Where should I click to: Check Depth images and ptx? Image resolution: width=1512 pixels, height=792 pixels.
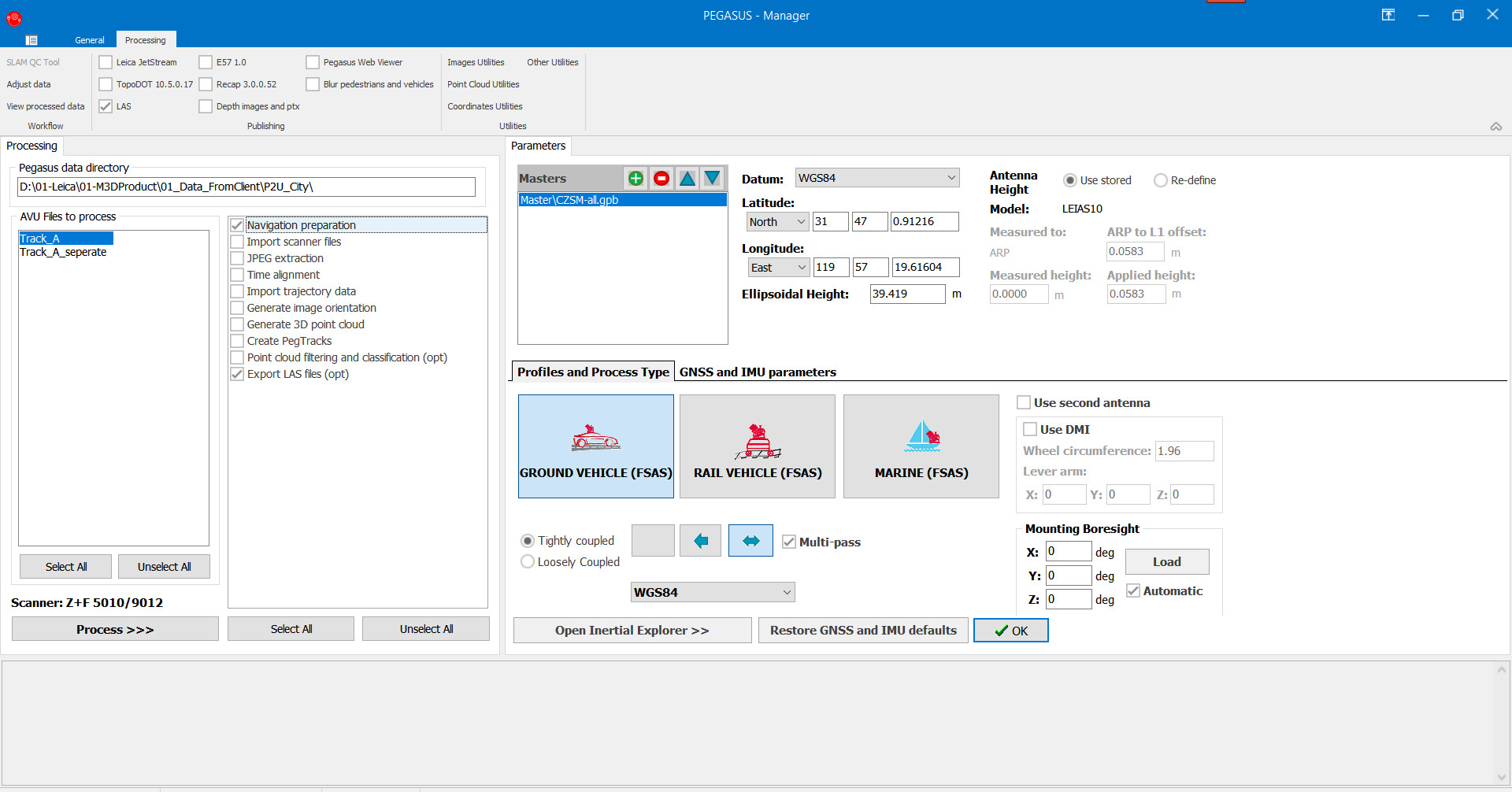point(206,106)
